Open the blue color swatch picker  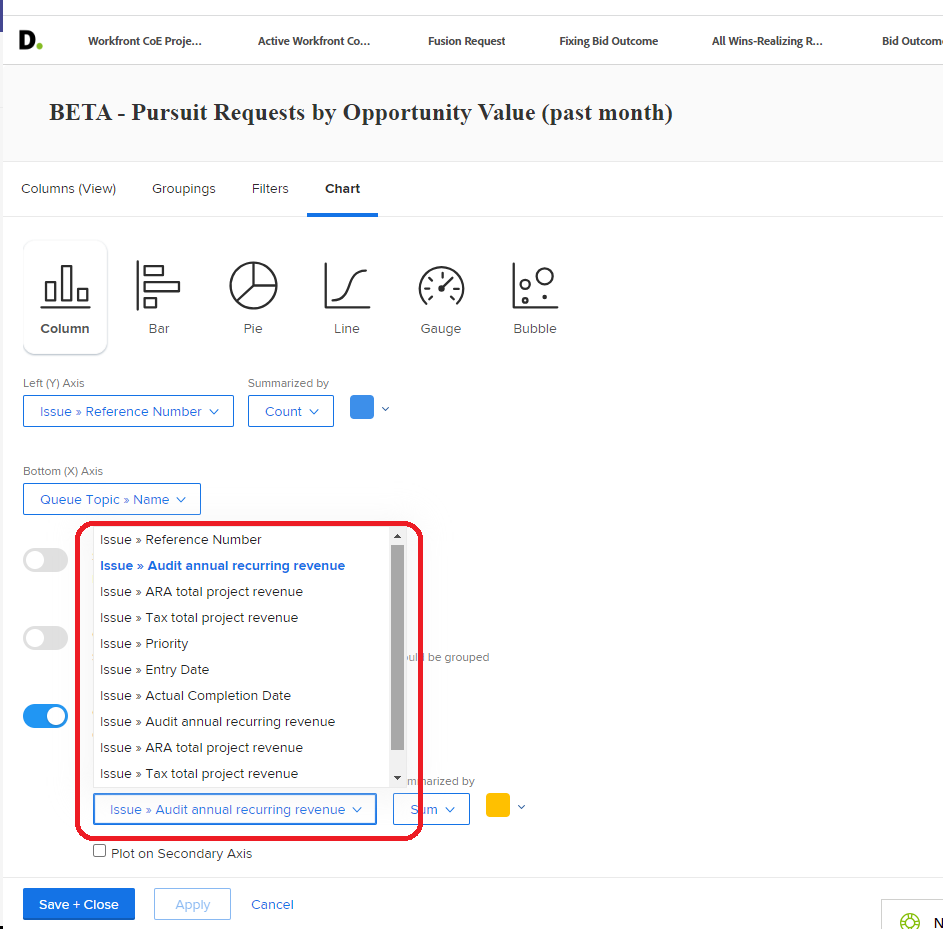pos(362,407)
